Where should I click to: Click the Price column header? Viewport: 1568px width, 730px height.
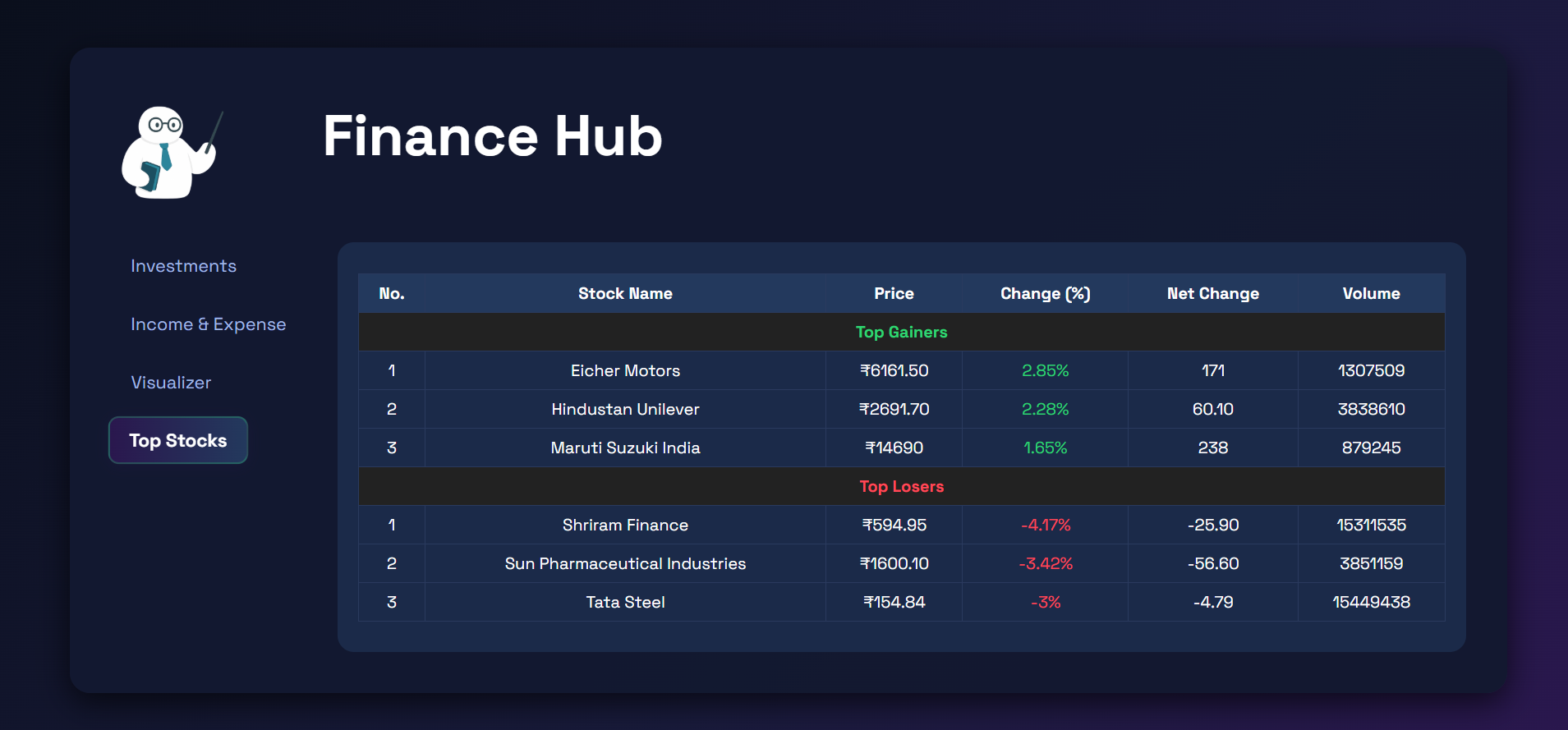click(x=894, y=293)
